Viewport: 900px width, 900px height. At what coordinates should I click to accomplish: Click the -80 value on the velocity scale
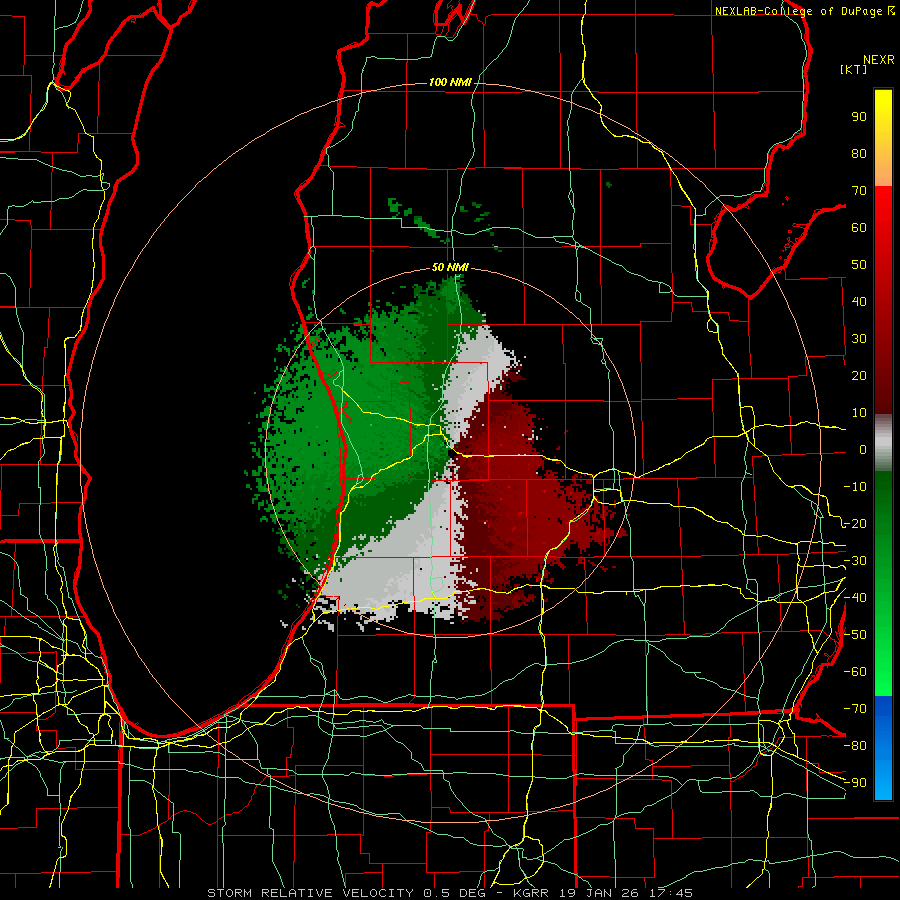(x=855, y=746)
